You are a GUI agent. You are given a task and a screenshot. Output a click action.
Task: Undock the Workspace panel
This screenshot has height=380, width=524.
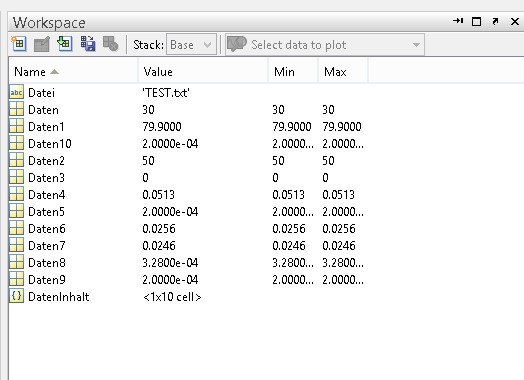[495, 22]
